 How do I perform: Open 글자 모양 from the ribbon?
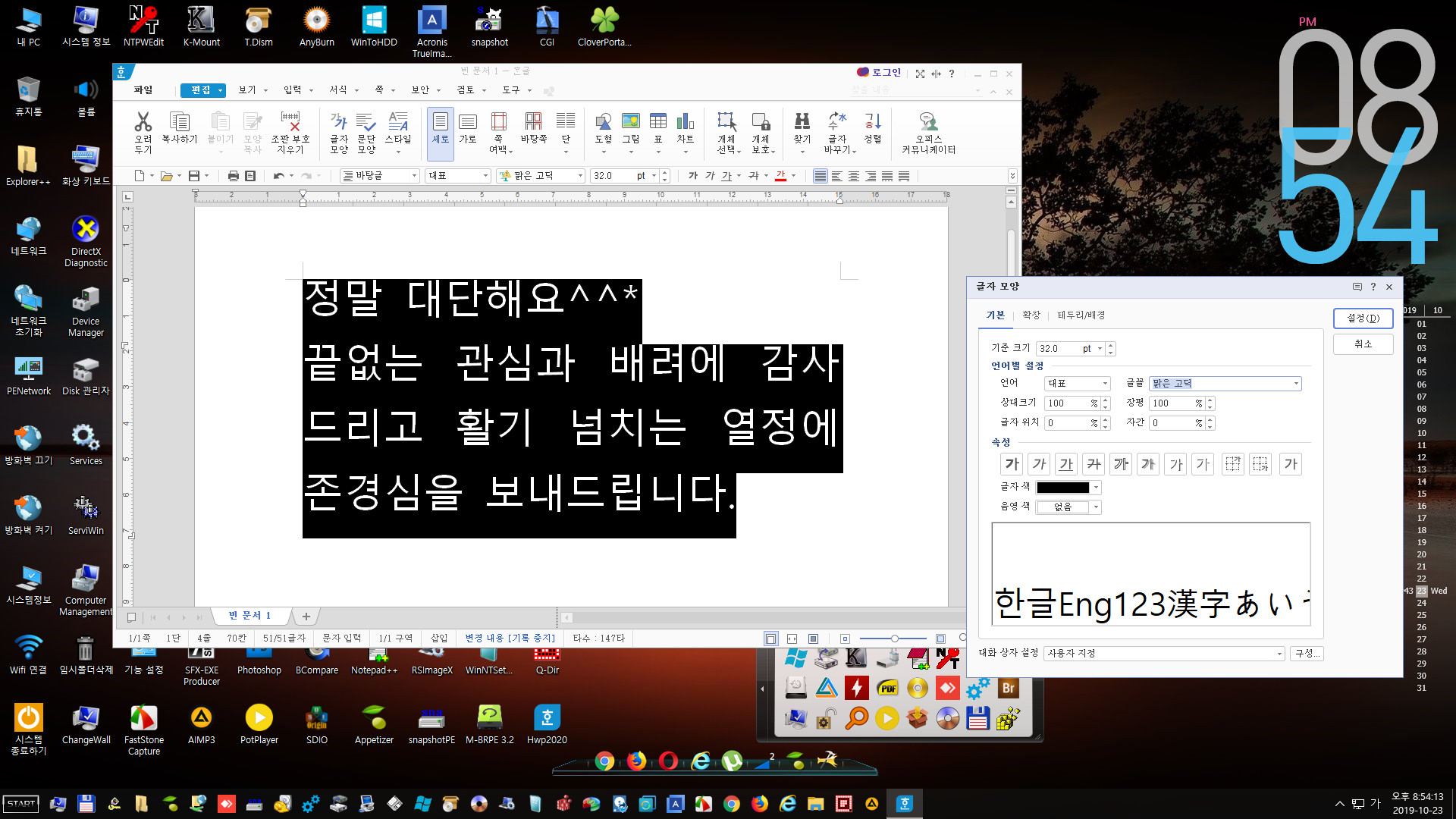pos(339,133)
